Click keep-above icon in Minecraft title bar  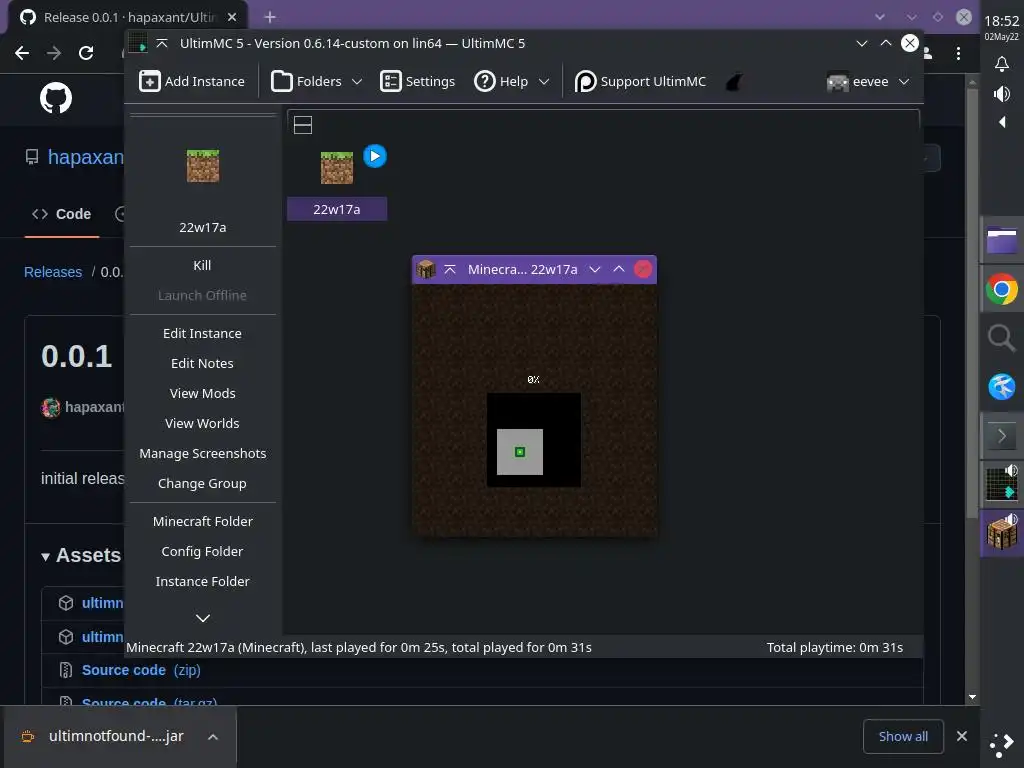450,269
